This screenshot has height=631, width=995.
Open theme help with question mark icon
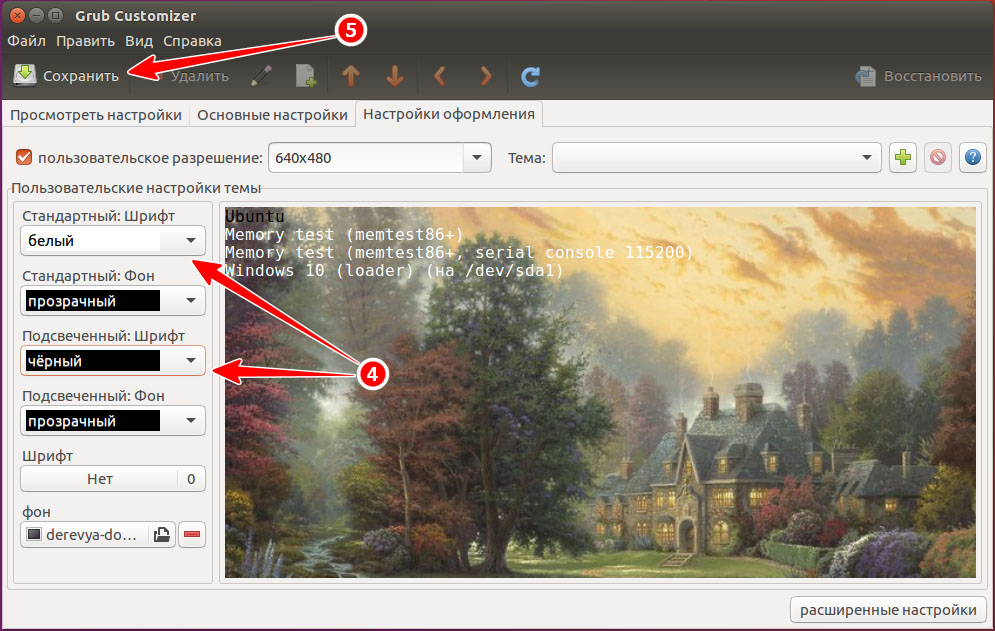(x=973, y=157)
